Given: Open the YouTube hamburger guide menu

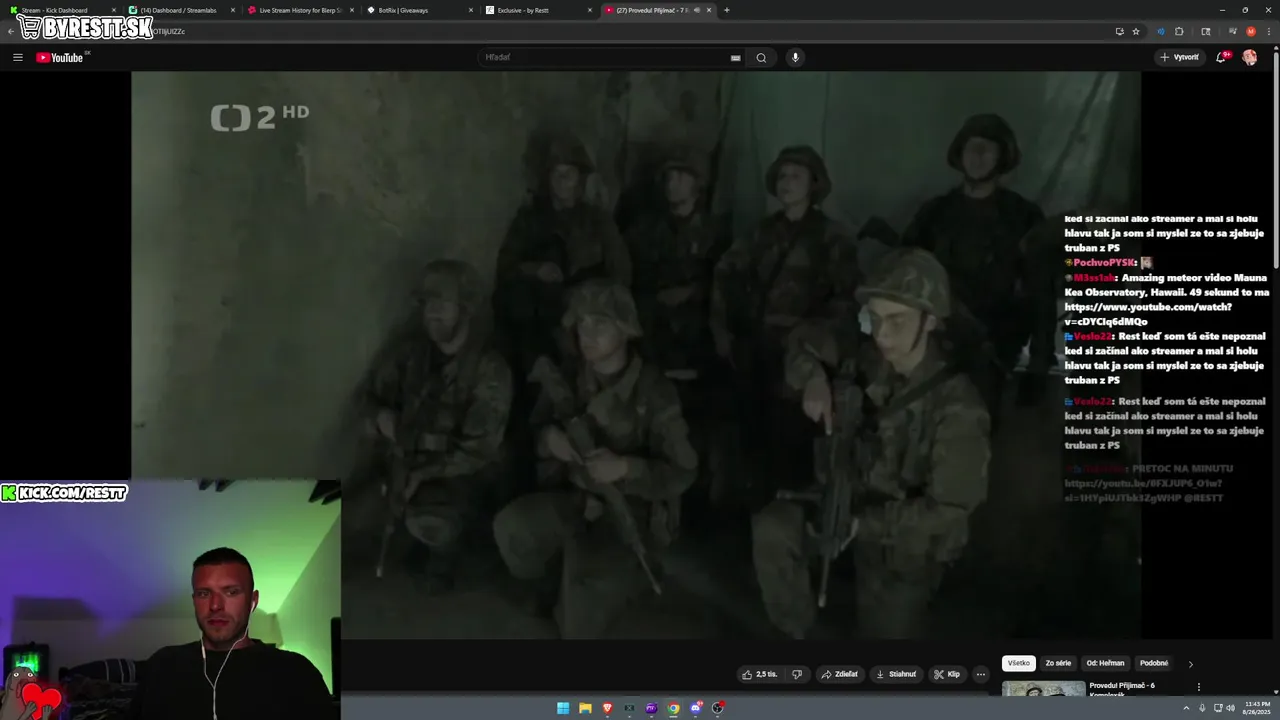Looking at the screenshot, I should (17, 57).
